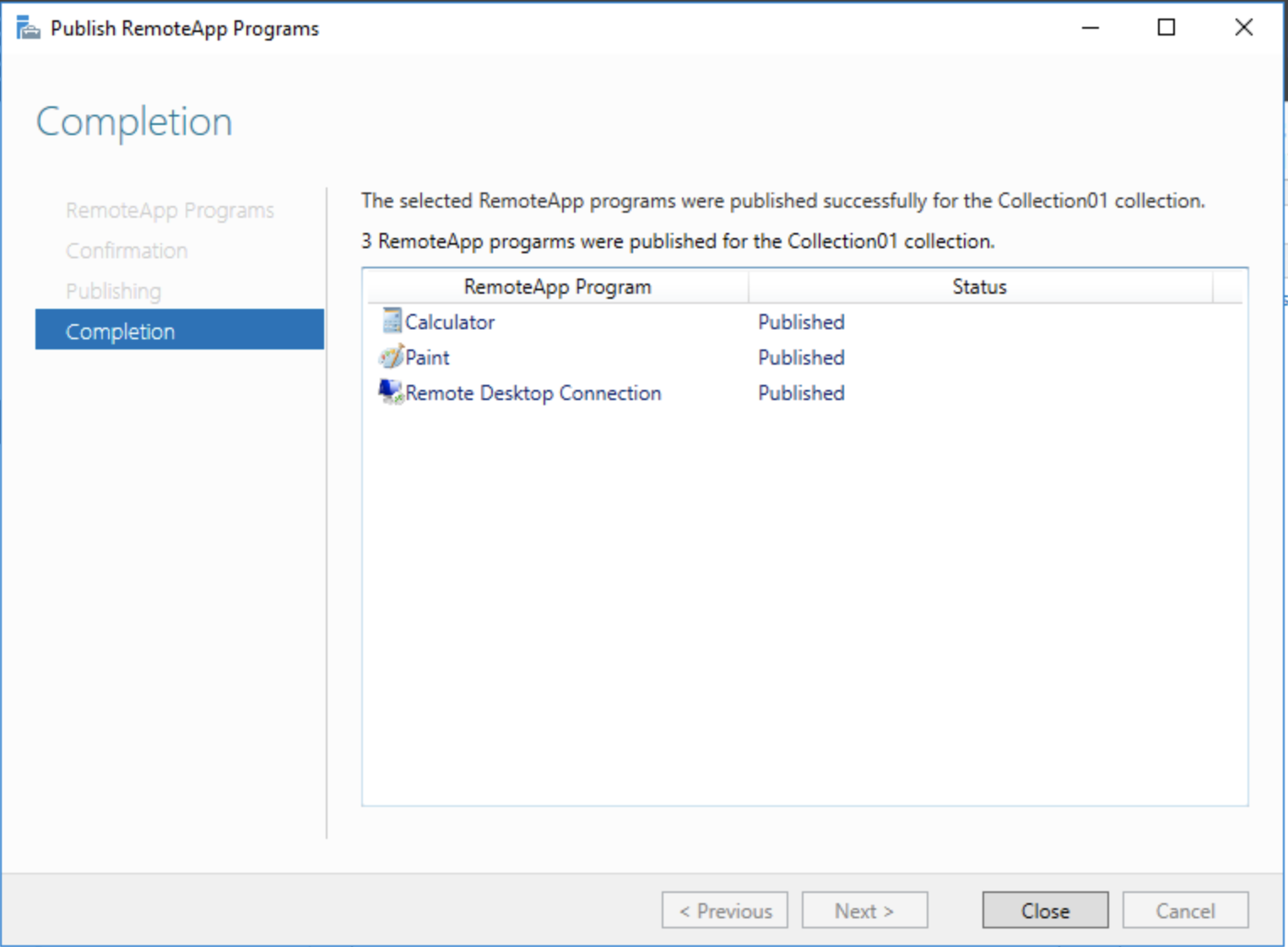Select the Remote Desktop Connection name text
The width and height of the screenshot is (1288, 947).
pyautogui.click(x=533, y=393)
